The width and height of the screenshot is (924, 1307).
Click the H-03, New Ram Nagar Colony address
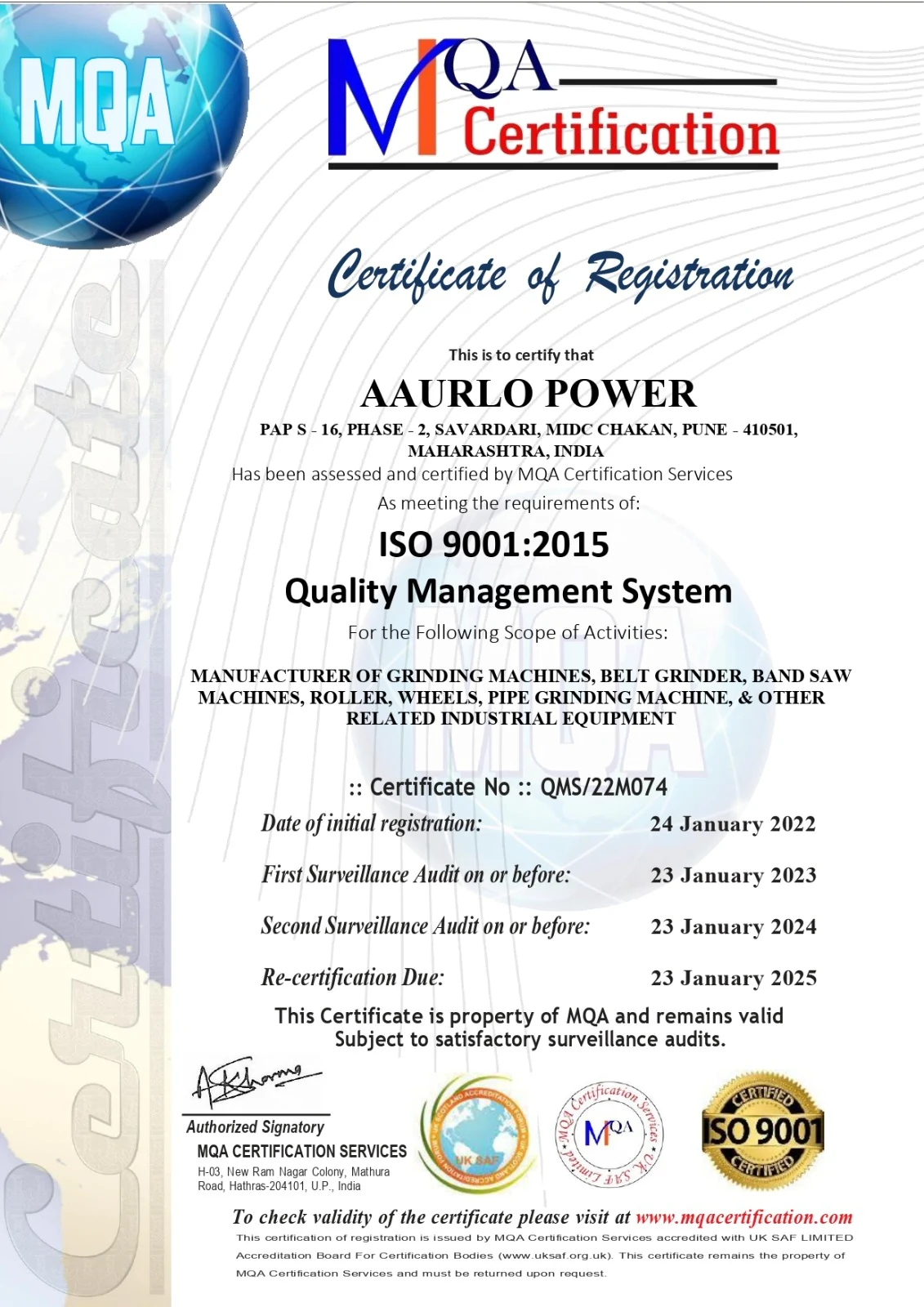click(294, 1171)
